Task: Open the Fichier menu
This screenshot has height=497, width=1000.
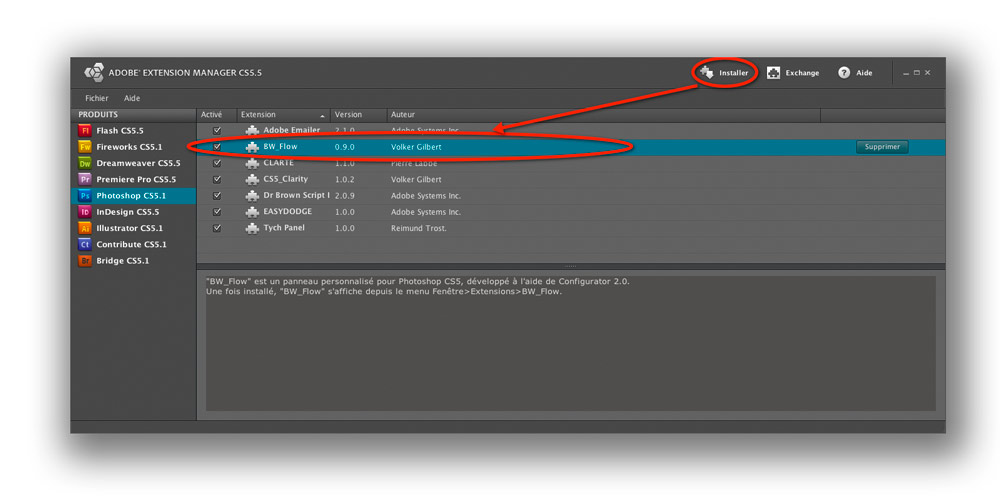Action: pos(97,98)
